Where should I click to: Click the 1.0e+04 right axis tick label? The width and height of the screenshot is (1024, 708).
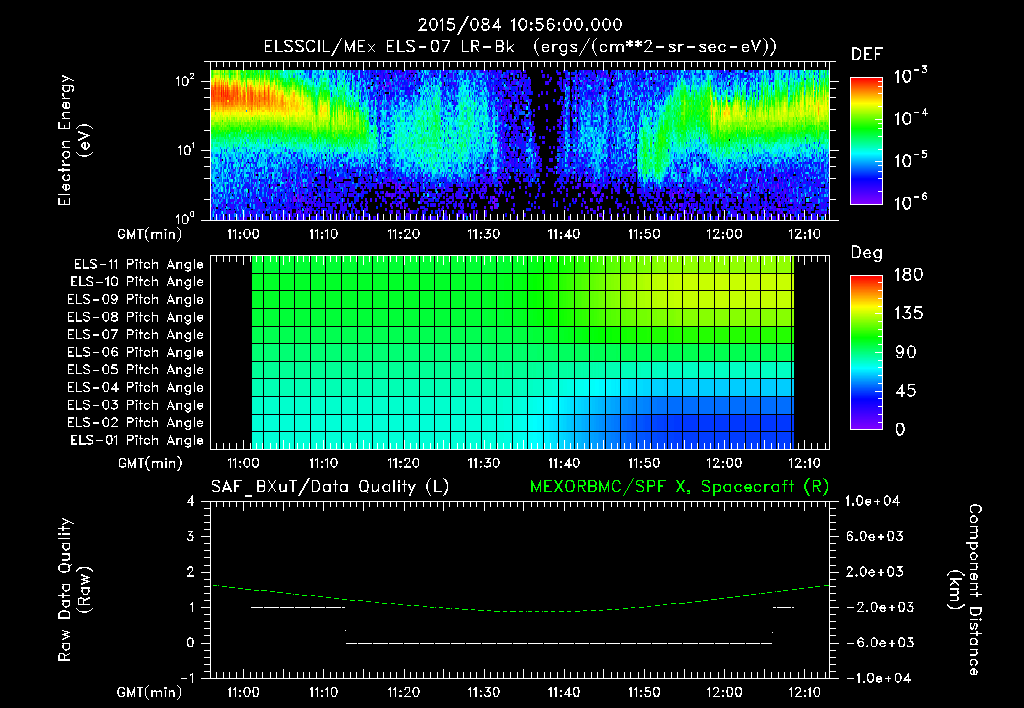pos(873,502)
